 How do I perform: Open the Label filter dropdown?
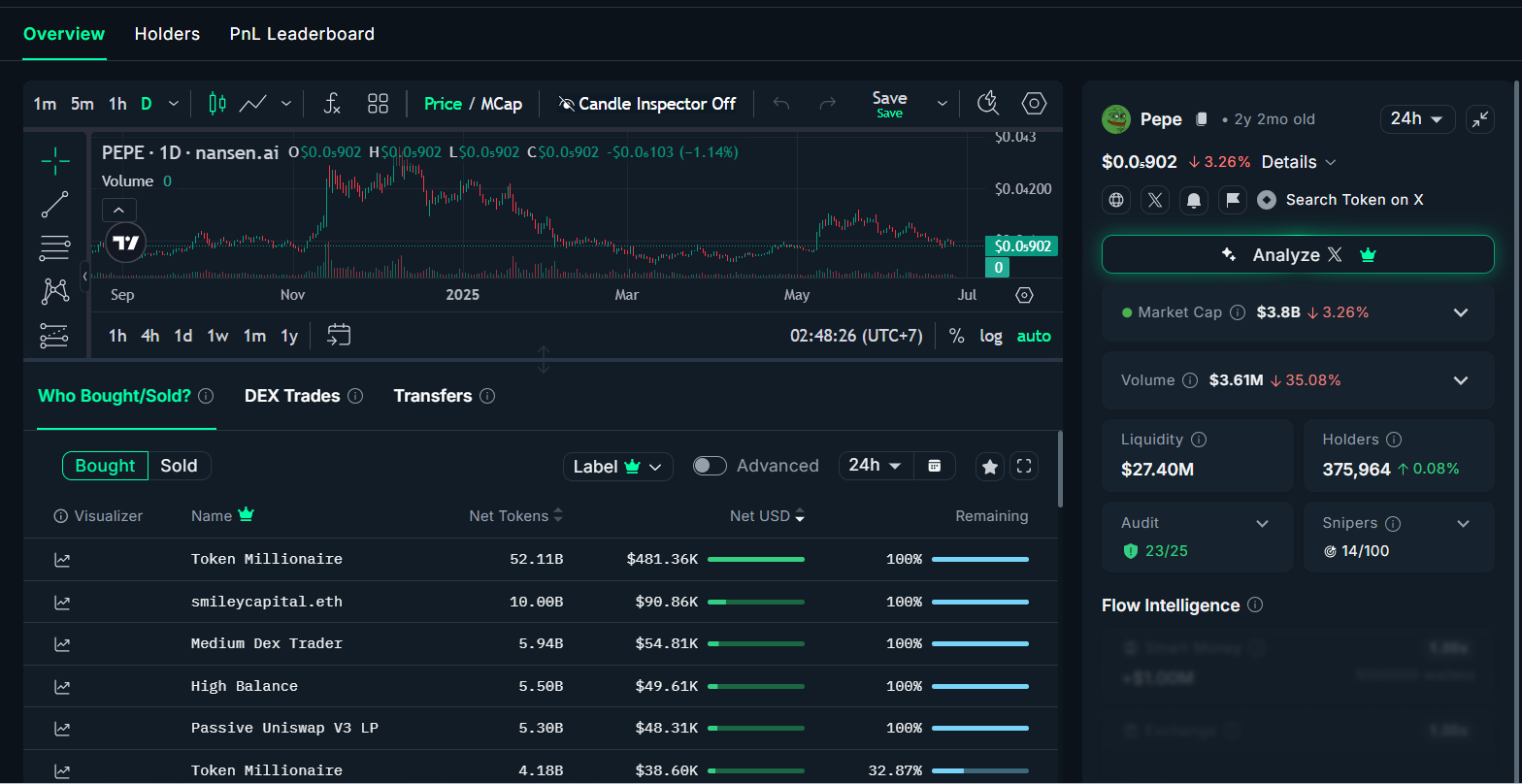coord(618,467)
